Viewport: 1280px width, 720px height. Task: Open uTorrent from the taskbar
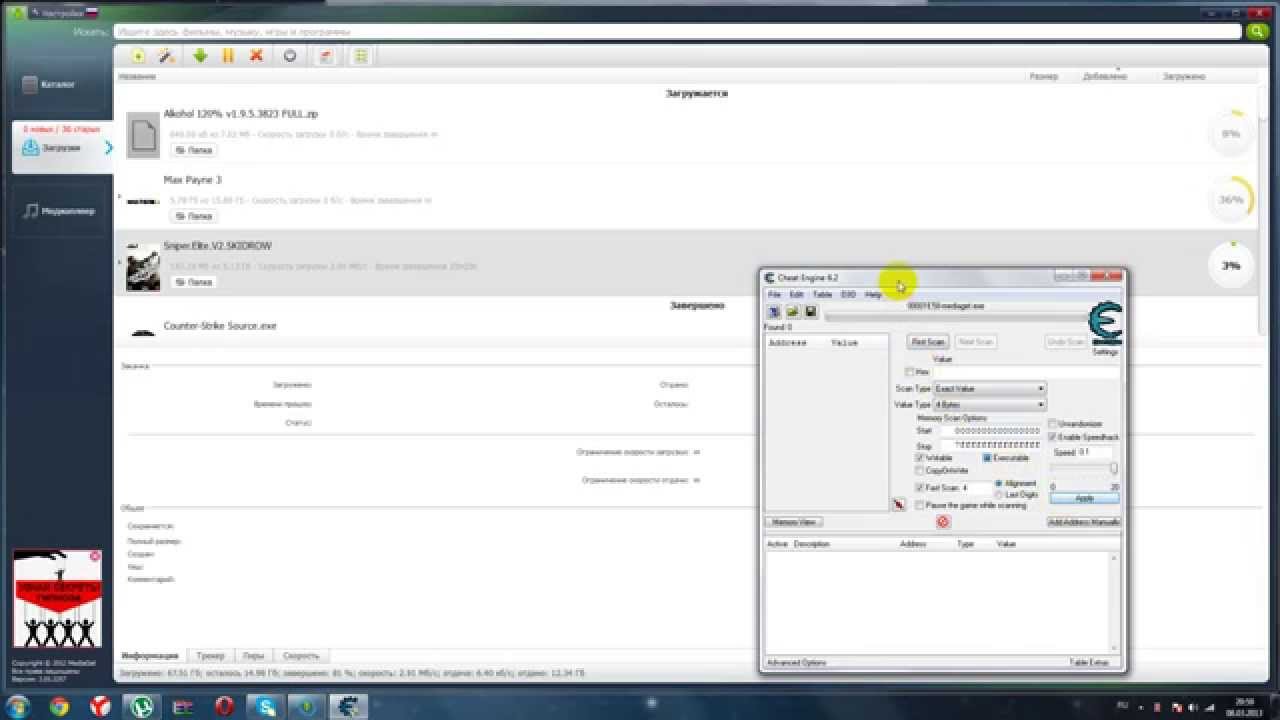(142, 706)
